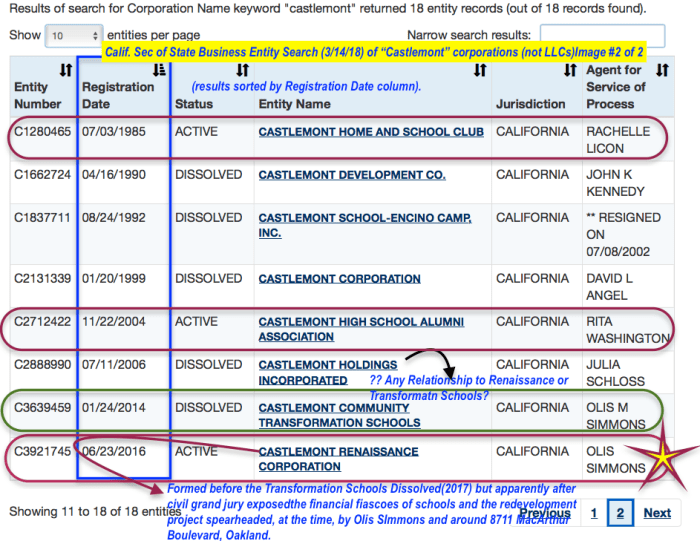The image size is (700, 541).
Task: Sort by Jurisdiction column arrows
Action: tap(570, 70)
